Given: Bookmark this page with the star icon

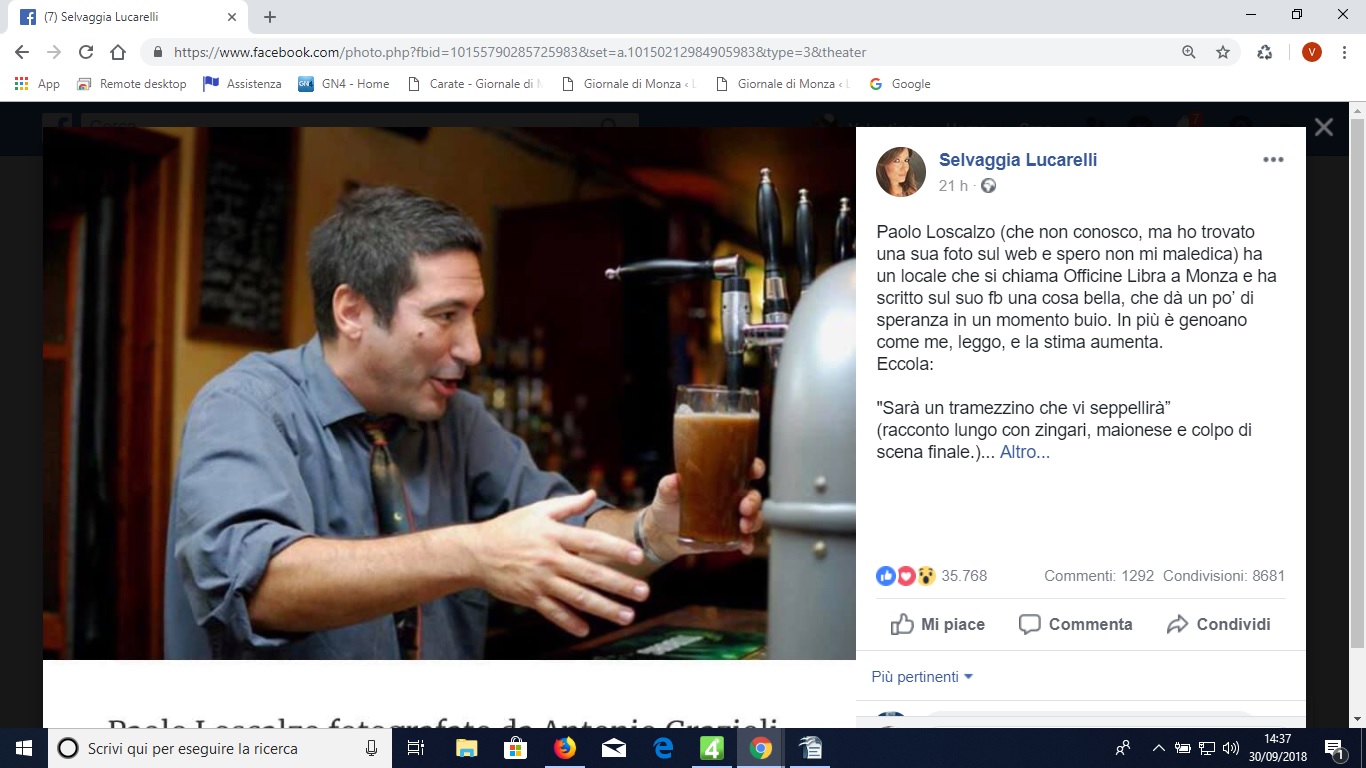Looking at the screenshot, I should pyautogui.click(x=1222, y=52).
